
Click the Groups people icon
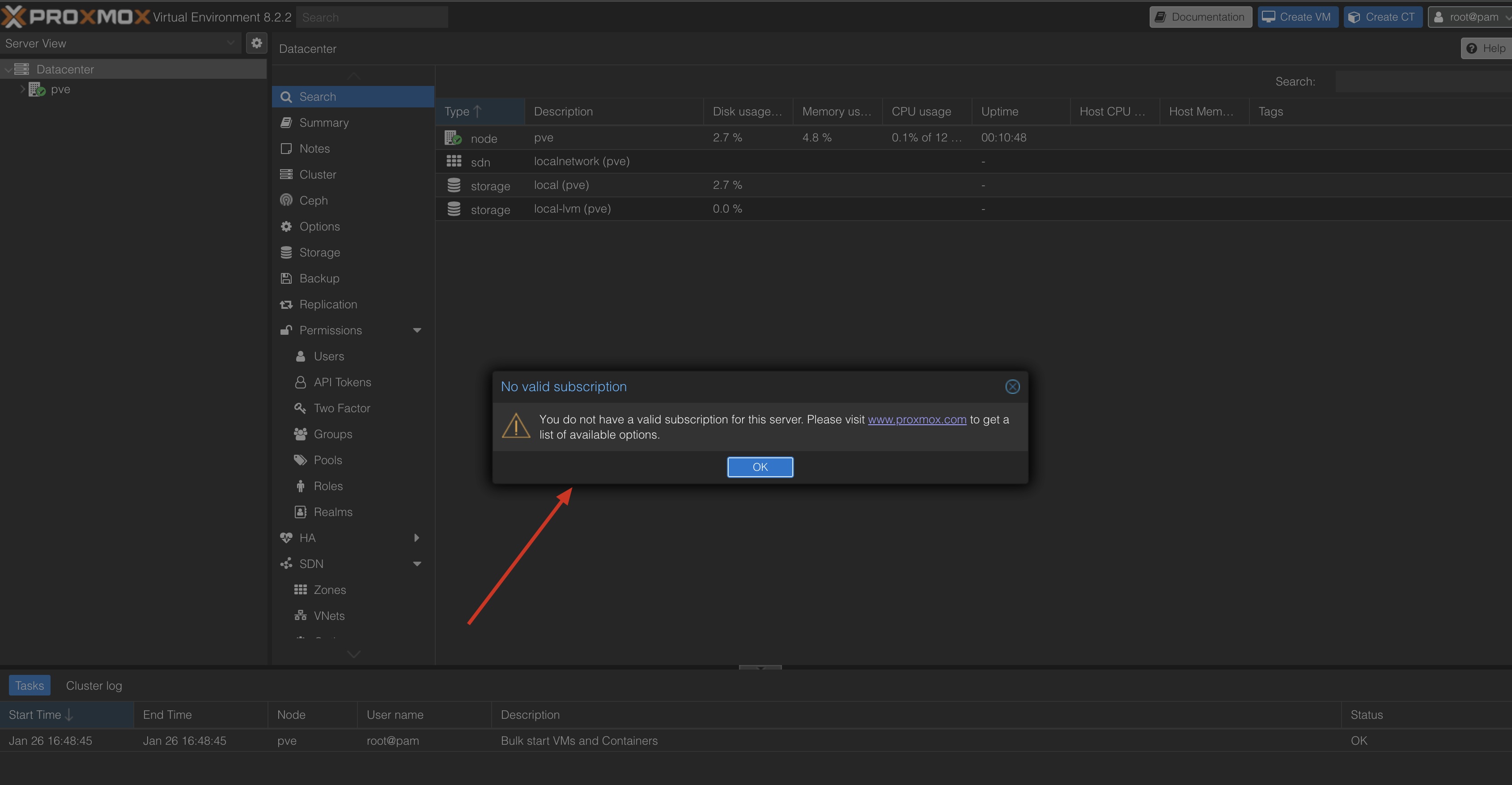(x=301, y=434)
